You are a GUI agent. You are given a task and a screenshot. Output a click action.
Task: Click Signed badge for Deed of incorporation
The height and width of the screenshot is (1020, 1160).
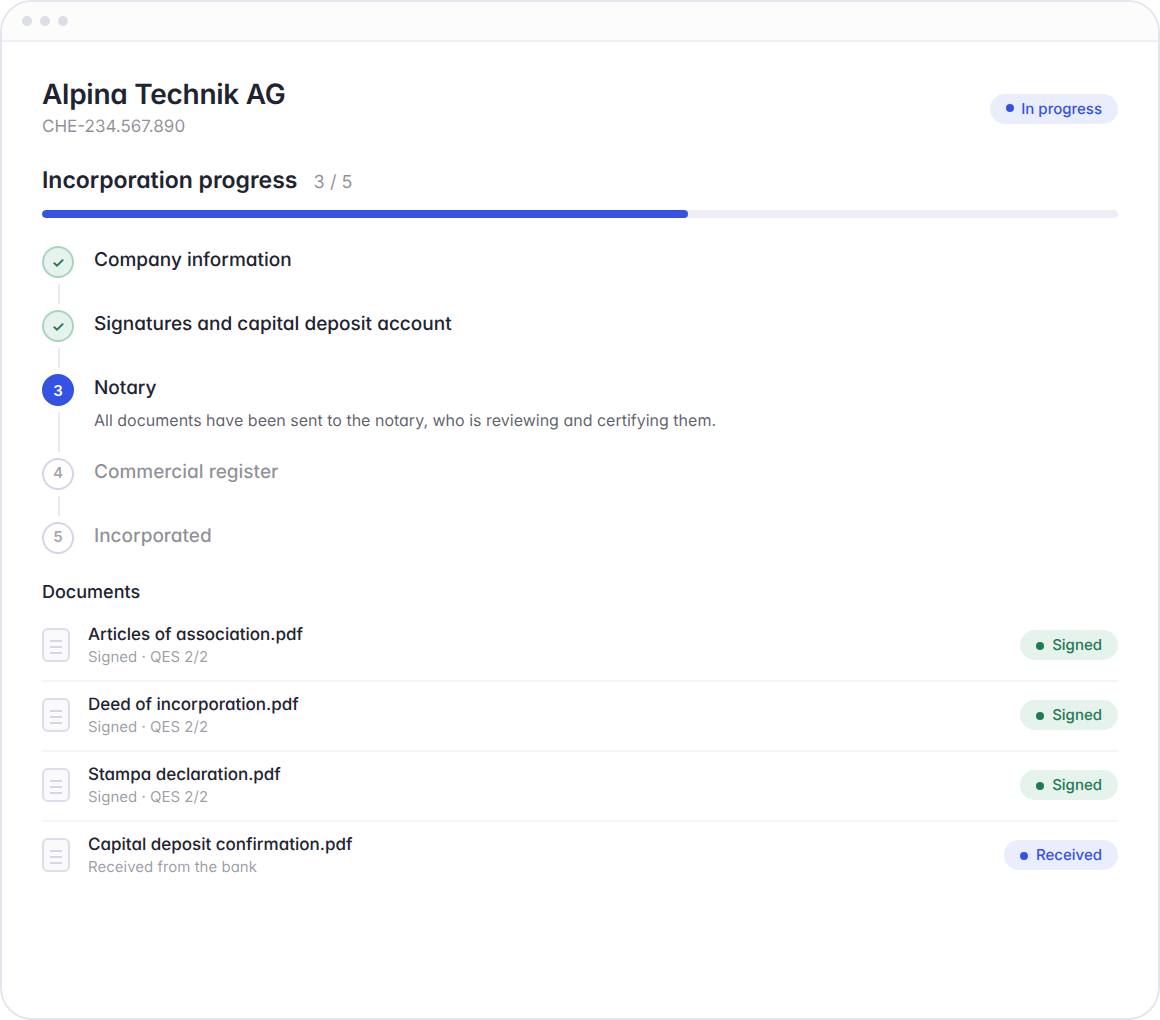click(x=1068, y=715)
